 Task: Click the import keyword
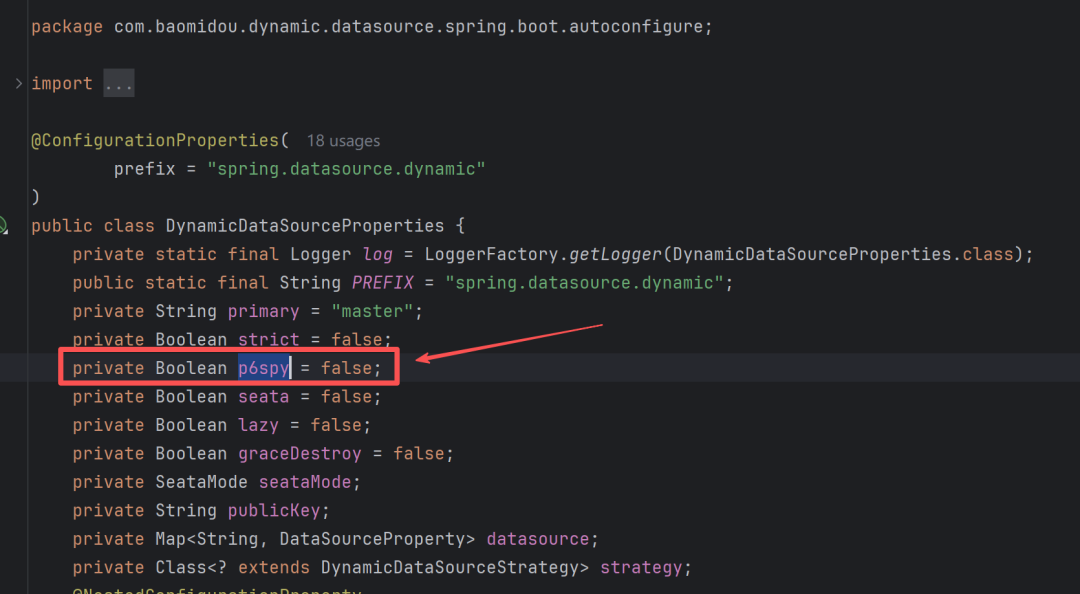coord(62,83)
